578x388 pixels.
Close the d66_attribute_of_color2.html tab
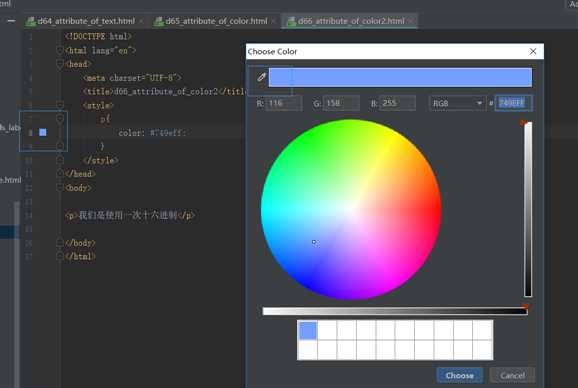pos(410,21)
